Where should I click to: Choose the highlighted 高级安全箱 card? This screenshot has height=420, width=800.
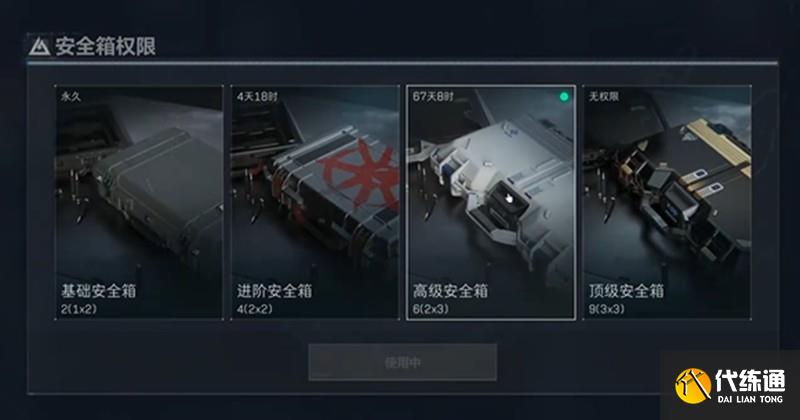point(491,203)
